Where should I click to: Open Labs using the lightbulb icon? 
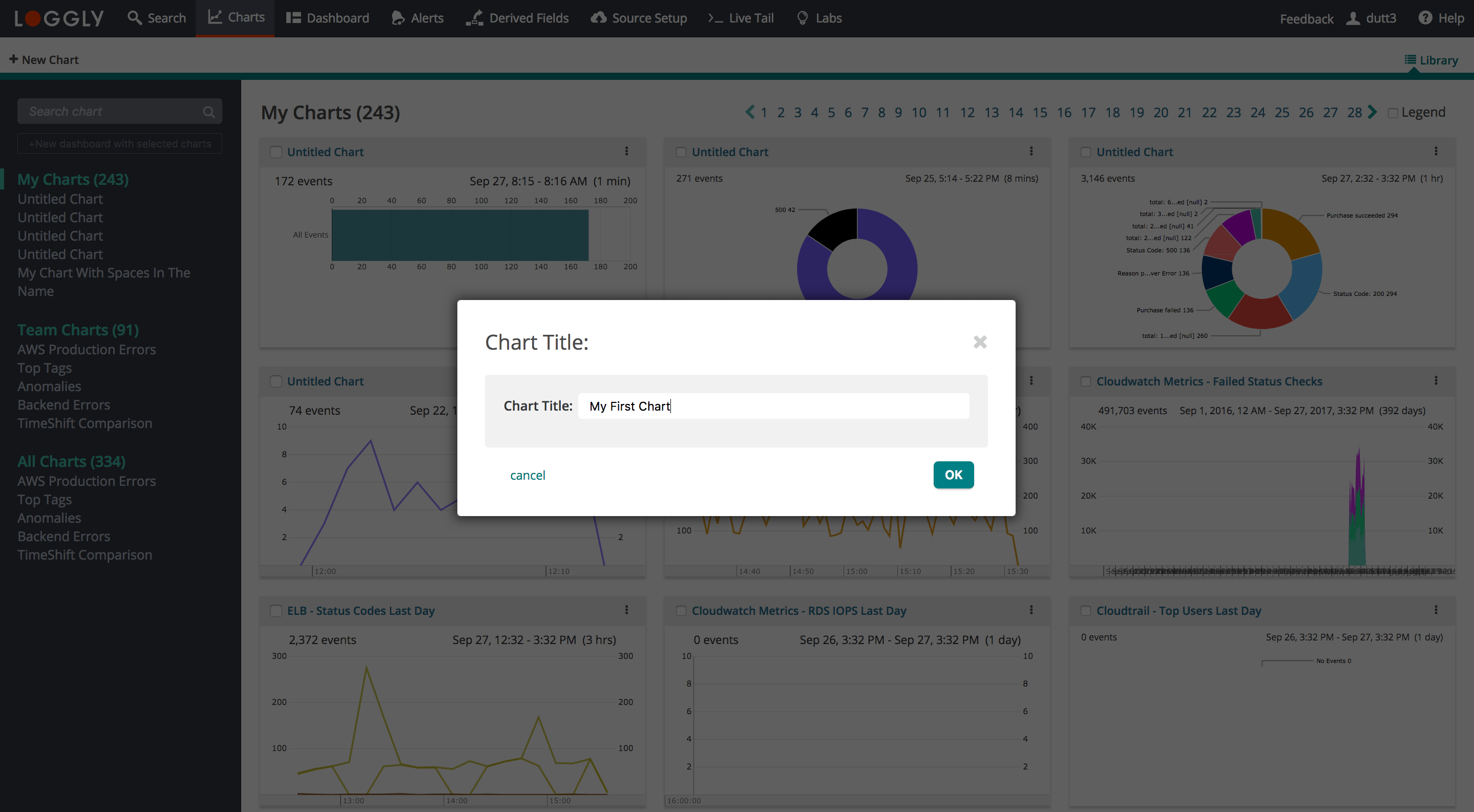click(802, 18)
